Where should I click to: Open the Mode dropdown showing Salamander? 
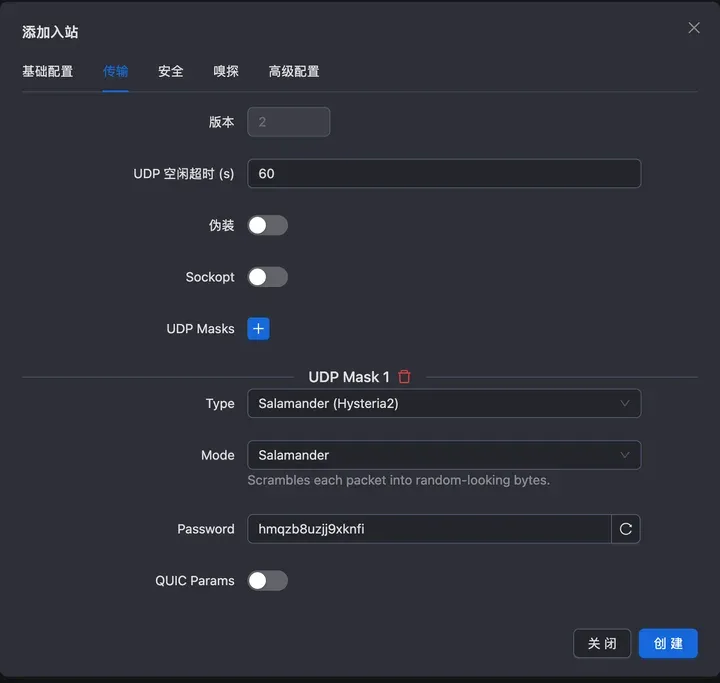click(444, 455)
